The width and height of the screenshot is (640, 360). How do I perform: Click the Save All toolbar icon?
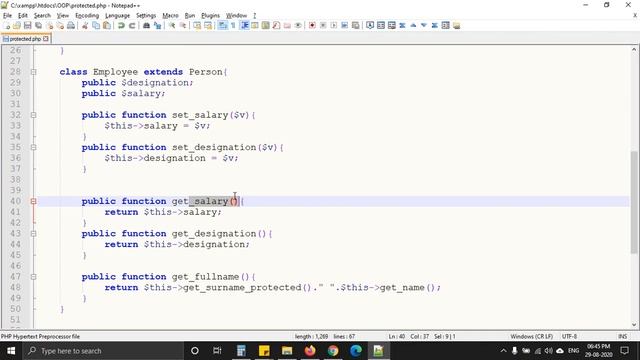point(38,25)
